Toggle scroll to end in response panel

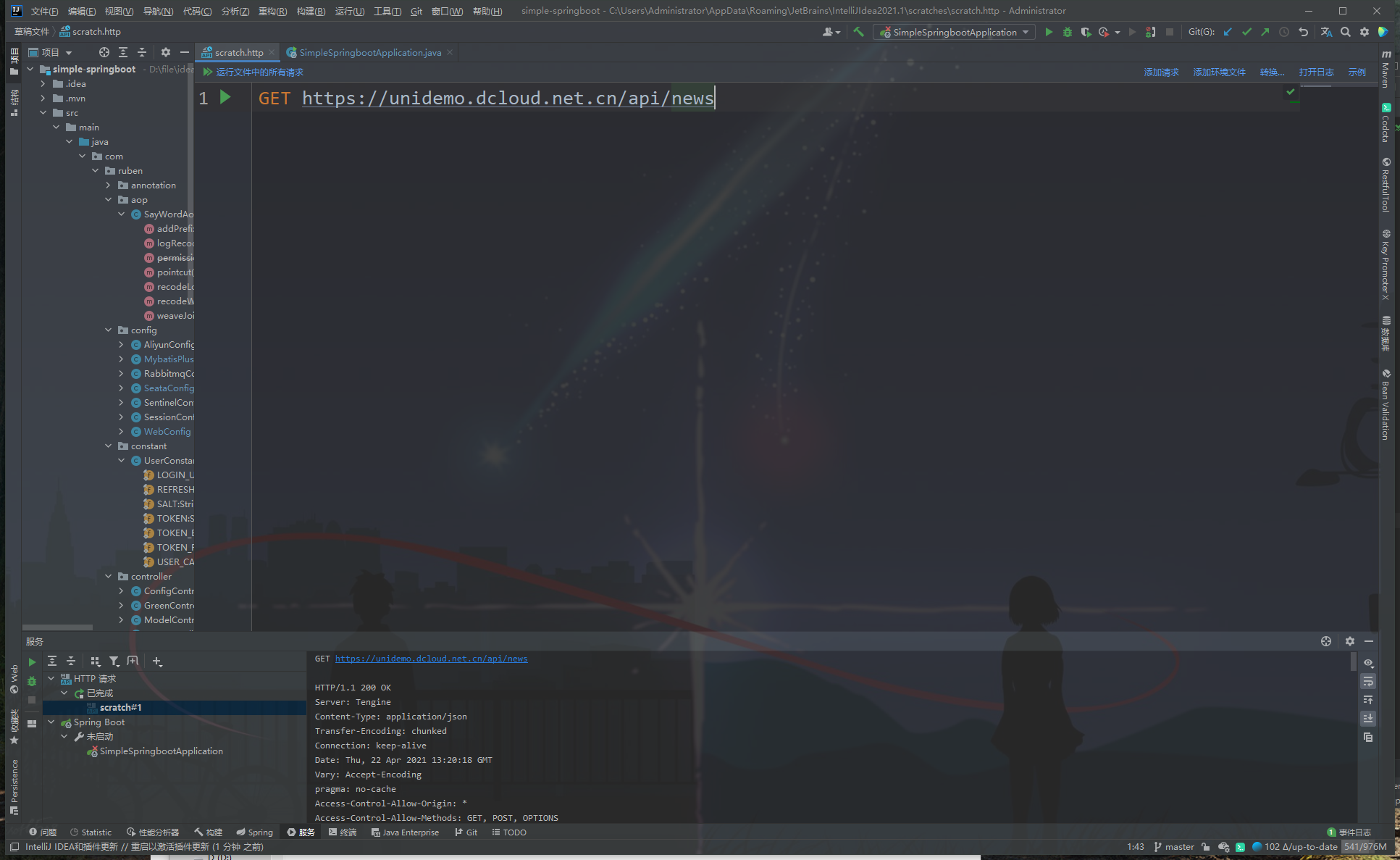[1368, 718]
